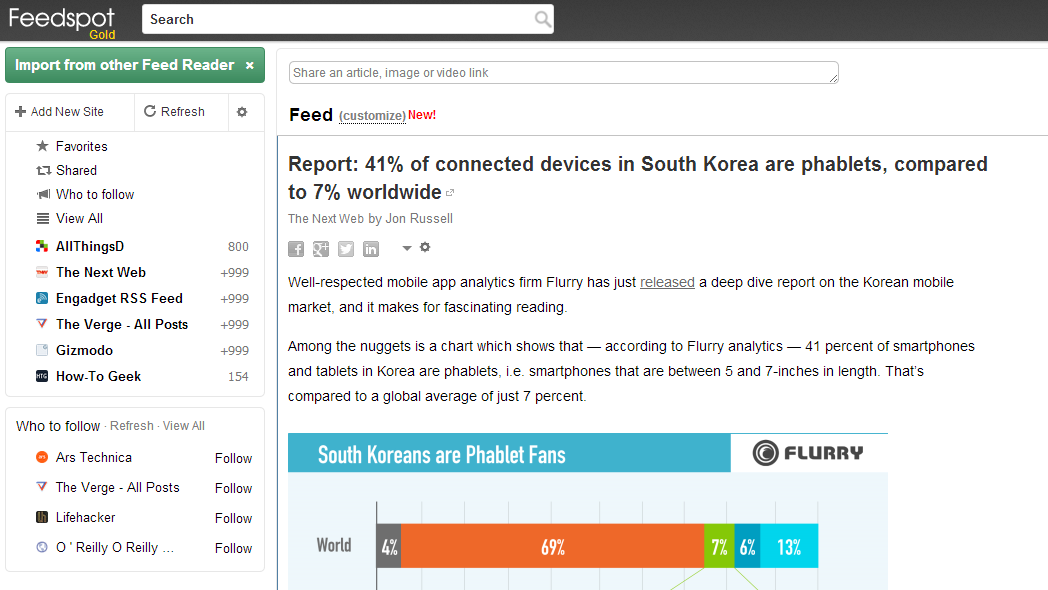Image resolution: width=1048 pixels, height=590 pixels.
Task: Follow Lifehacker
Action: pyautogui.click(x=233, y=518)
